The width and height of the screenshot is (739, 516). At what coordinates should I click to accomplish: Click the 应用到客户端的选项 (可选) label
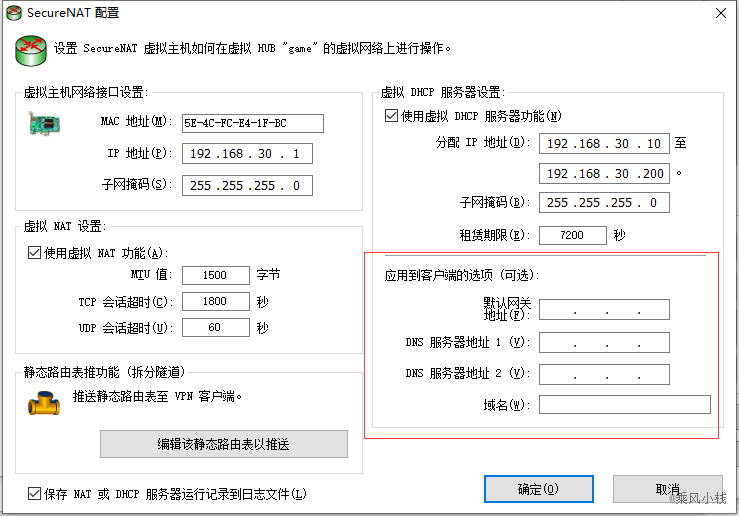point(462,275)
